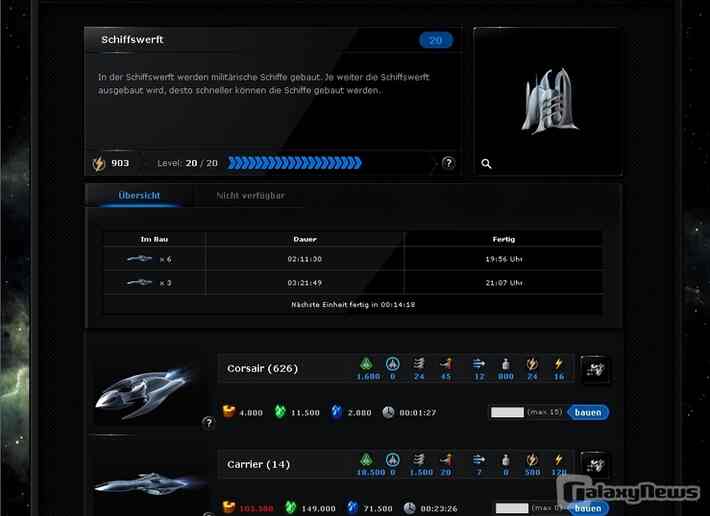Click the Corsair bauen button
Viewport: 710px width, 516px height.
tap(588, 412)
